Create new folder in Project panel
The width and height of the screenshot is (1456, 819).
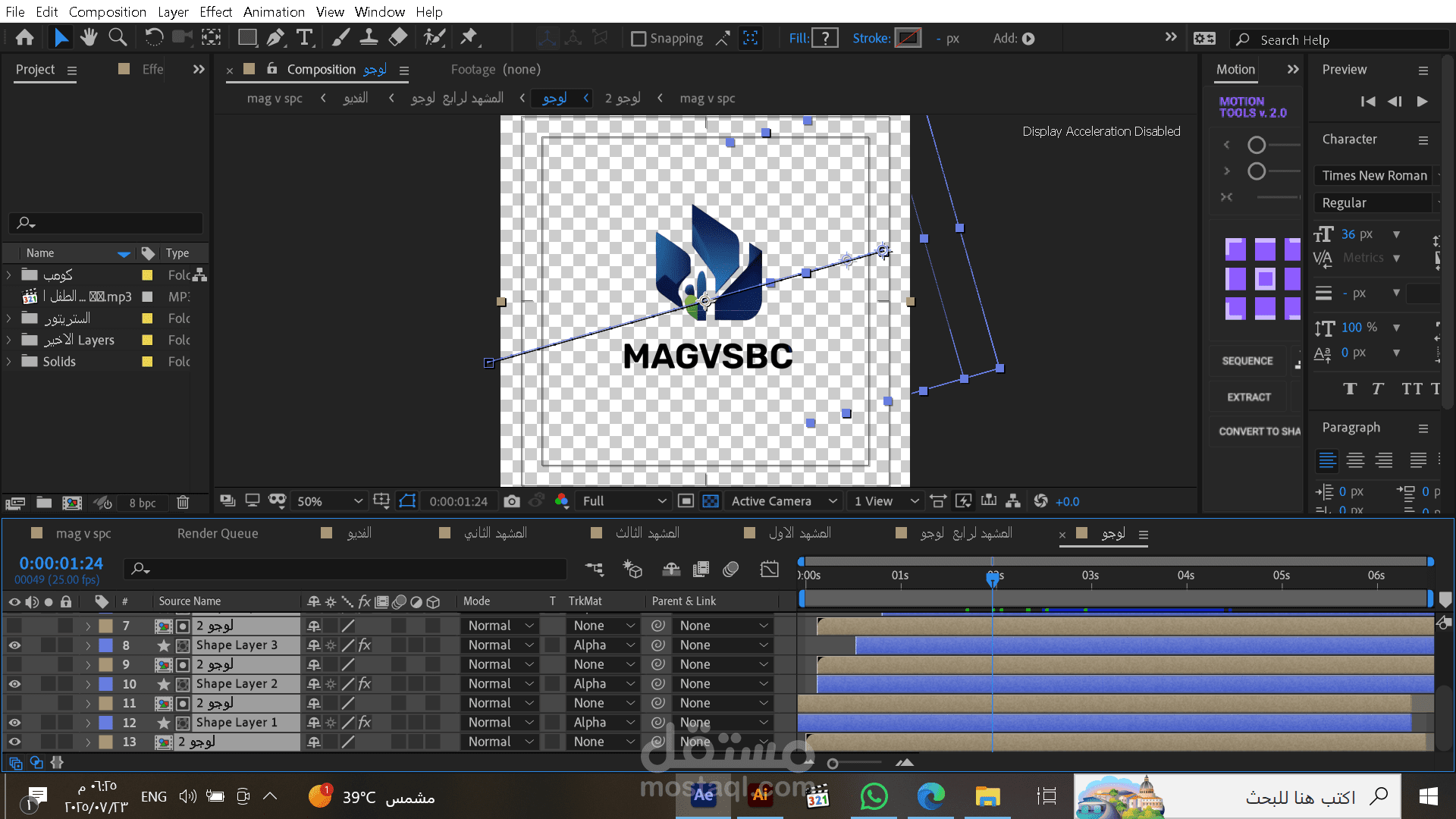tap(44, 503)
